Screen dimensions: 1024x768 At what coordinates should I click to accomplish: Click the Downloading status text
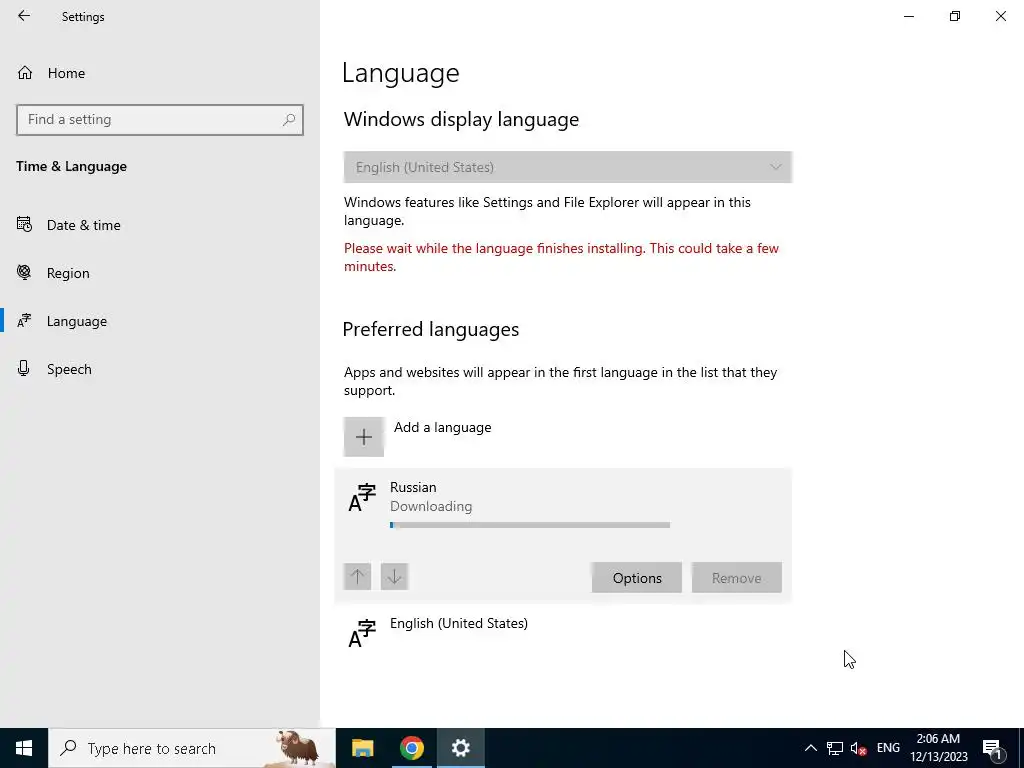431,507
